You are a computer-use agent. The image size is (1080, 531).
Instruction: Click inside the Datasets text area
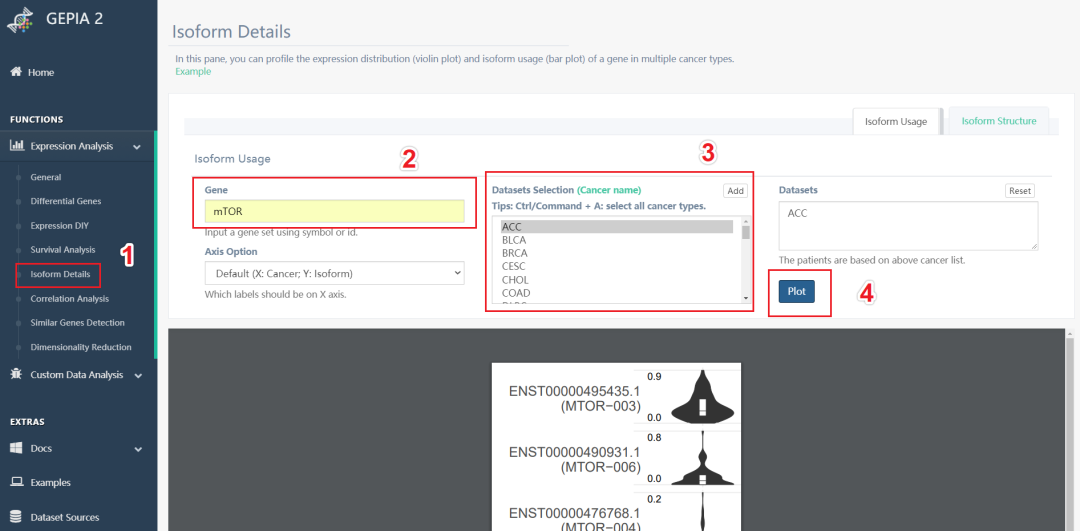pyautogui.click(x=908, y=226)
